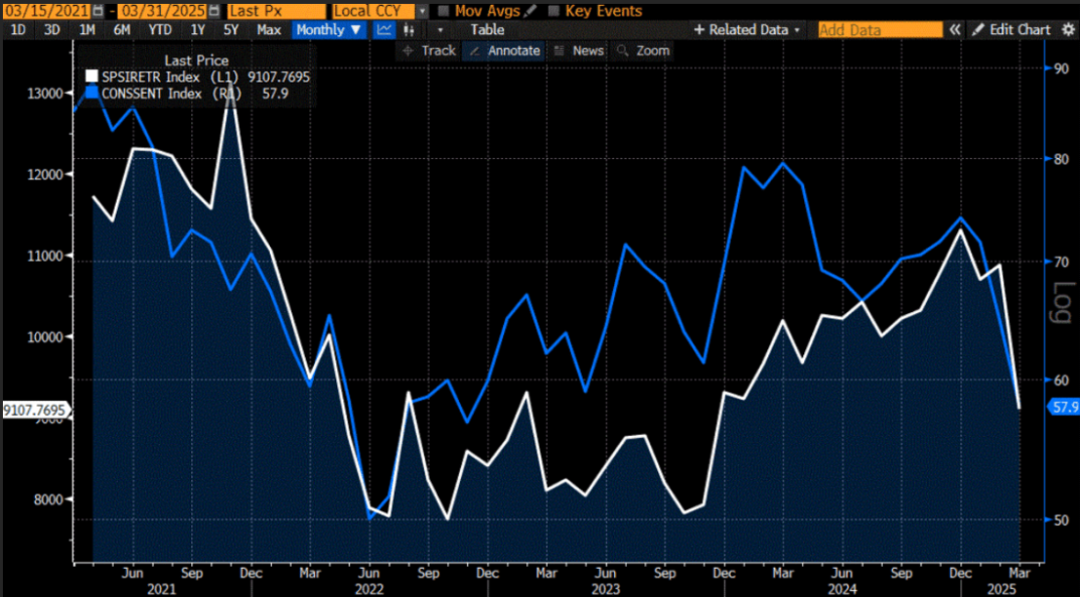The image size is (1080, 597).
Task: Select the candlestick chart type icon
Action: point(408,30)
